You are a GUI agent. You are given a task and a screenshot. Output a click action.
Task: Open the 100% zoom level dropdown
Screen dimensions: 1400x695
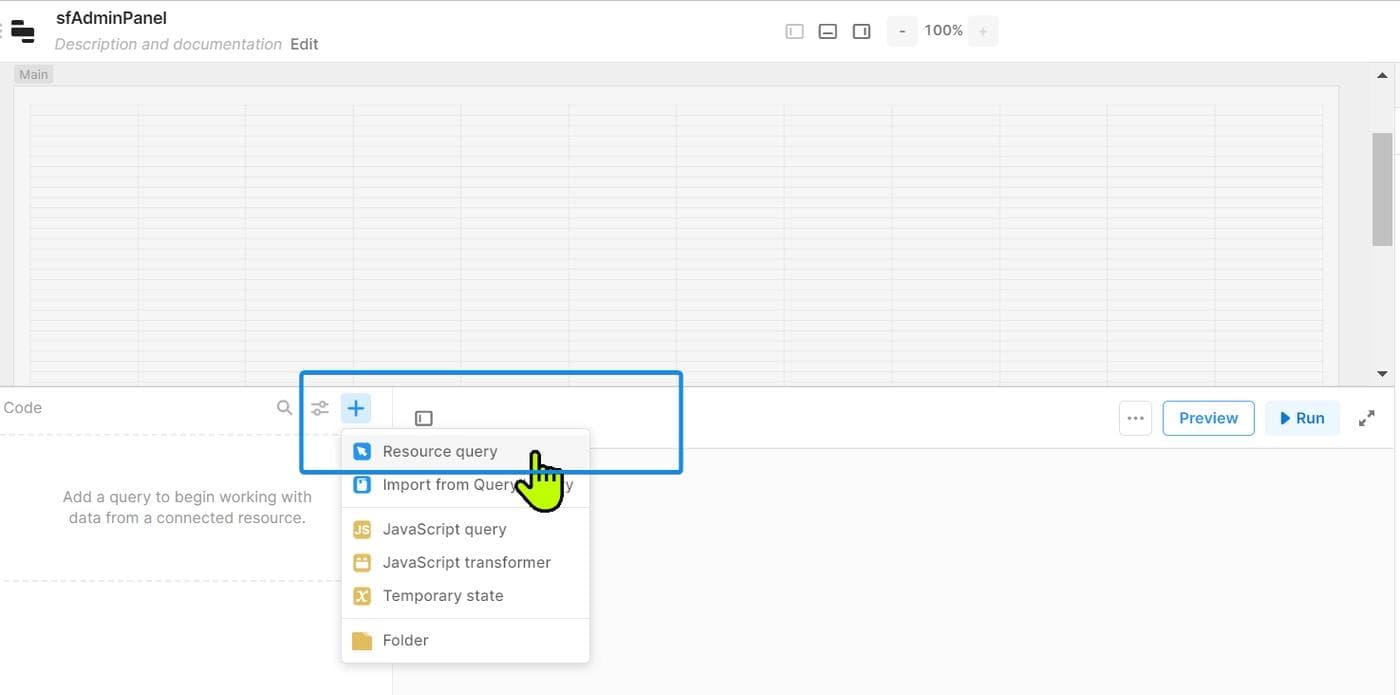click(943, 31)
